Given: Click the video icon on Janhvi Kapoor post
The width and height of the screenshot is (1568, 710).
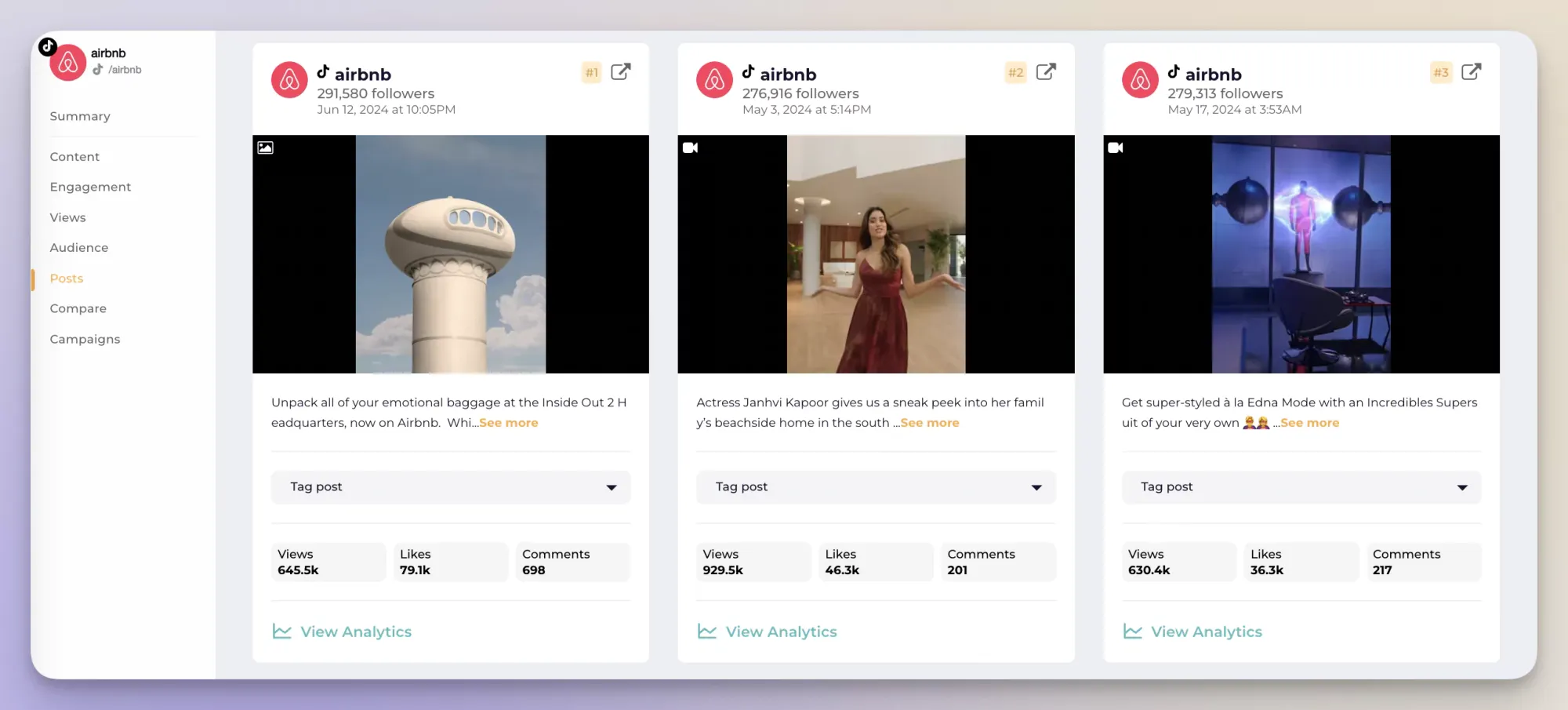Looking at the screenshot, I should tap(690, 147).
